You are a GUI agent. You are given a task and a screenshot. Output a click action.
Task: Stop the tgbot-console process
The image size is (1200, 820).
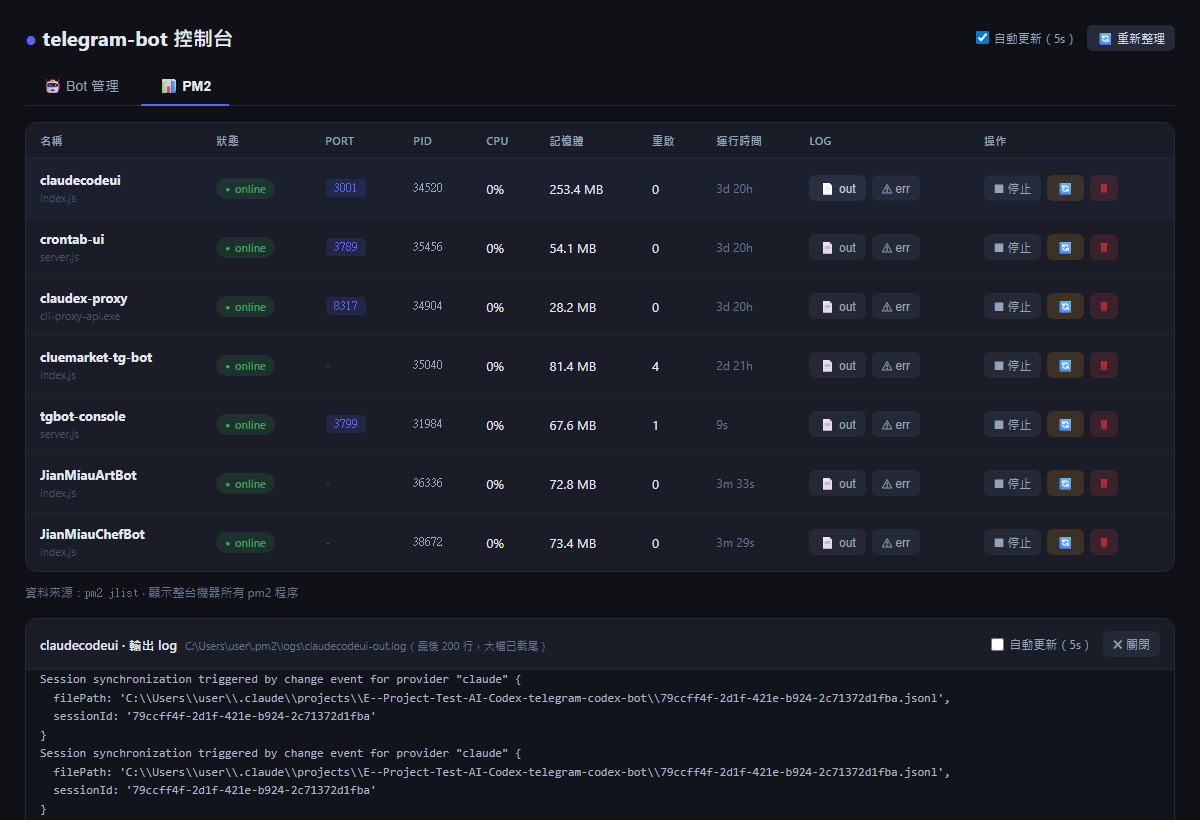pyautogui.click(x=1012, y=424)
